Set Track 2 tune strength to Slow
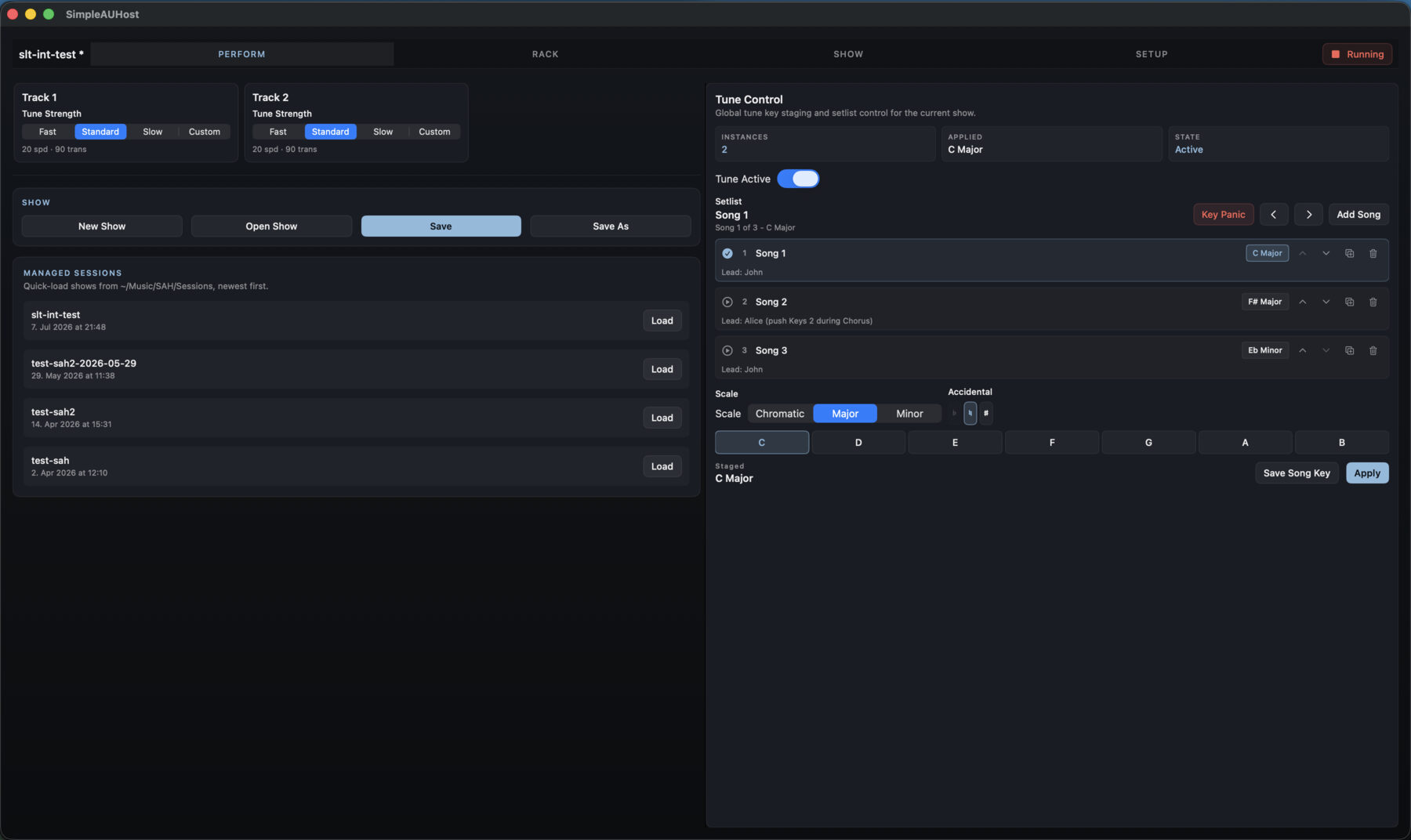The height and width of the screenshot is (840, 1411). [x=383, y=132]
